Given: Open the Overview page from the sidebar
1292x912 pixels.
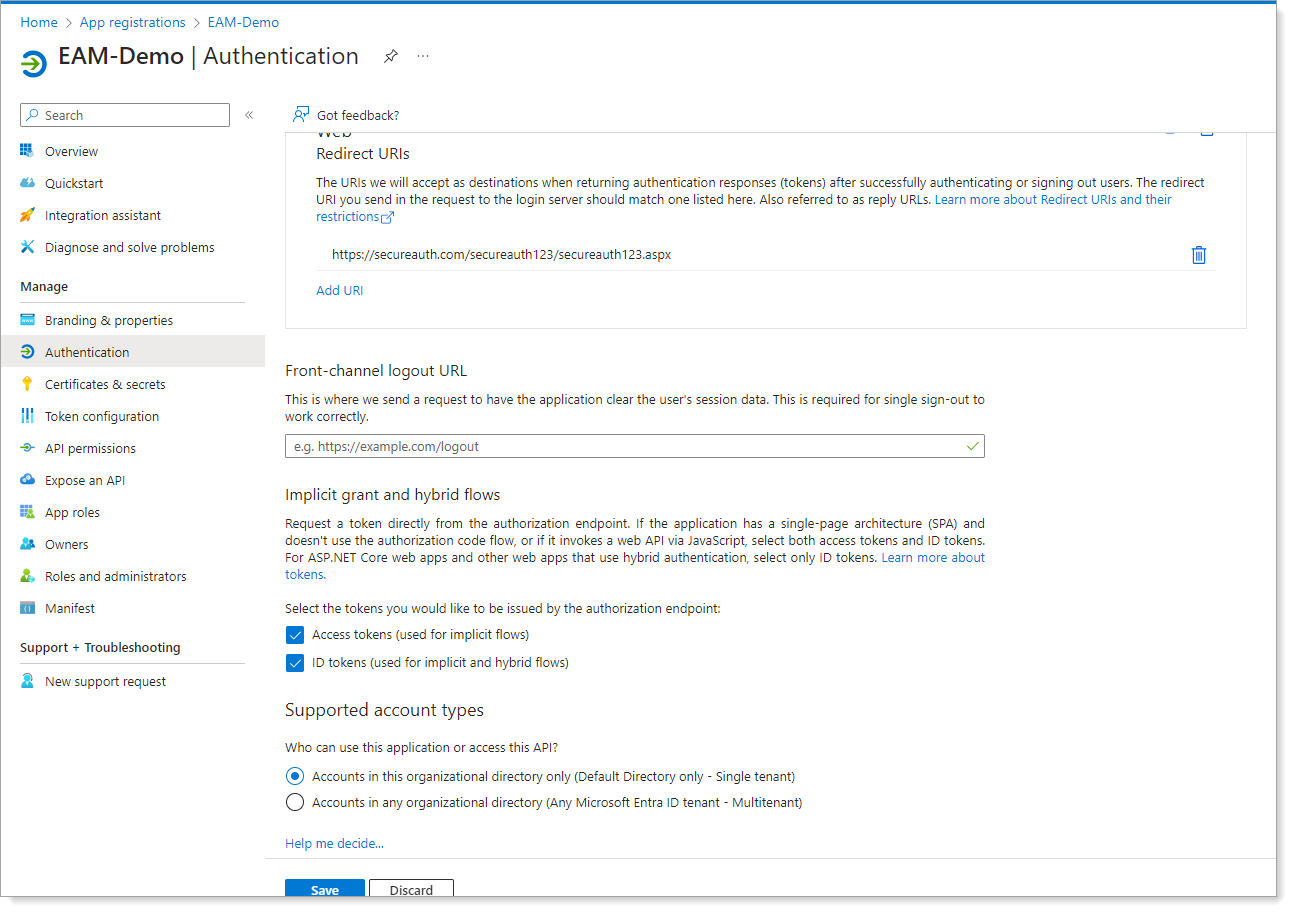Looking at the screenshot, I should click(x=71, y=151).
